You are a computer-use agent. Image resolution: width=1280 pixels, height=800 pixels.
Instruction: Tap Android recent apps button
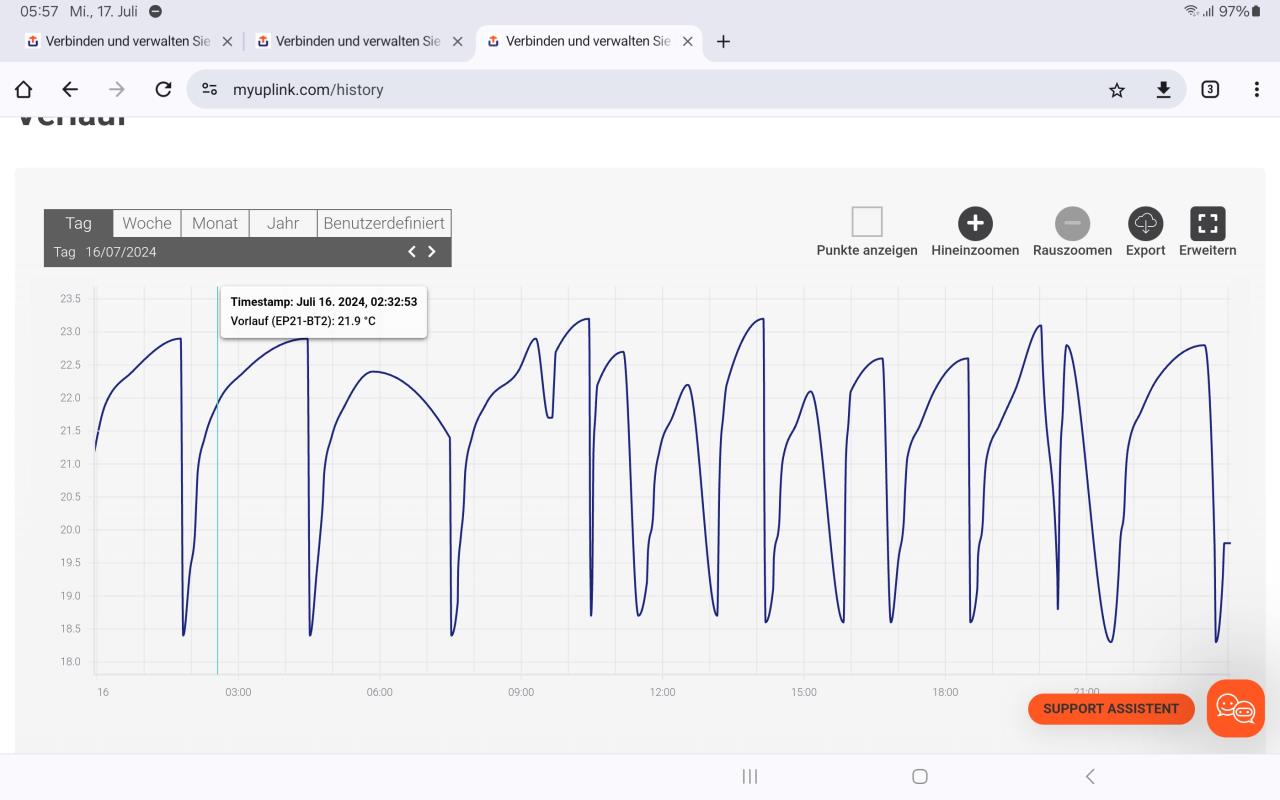tap(749, 776)
